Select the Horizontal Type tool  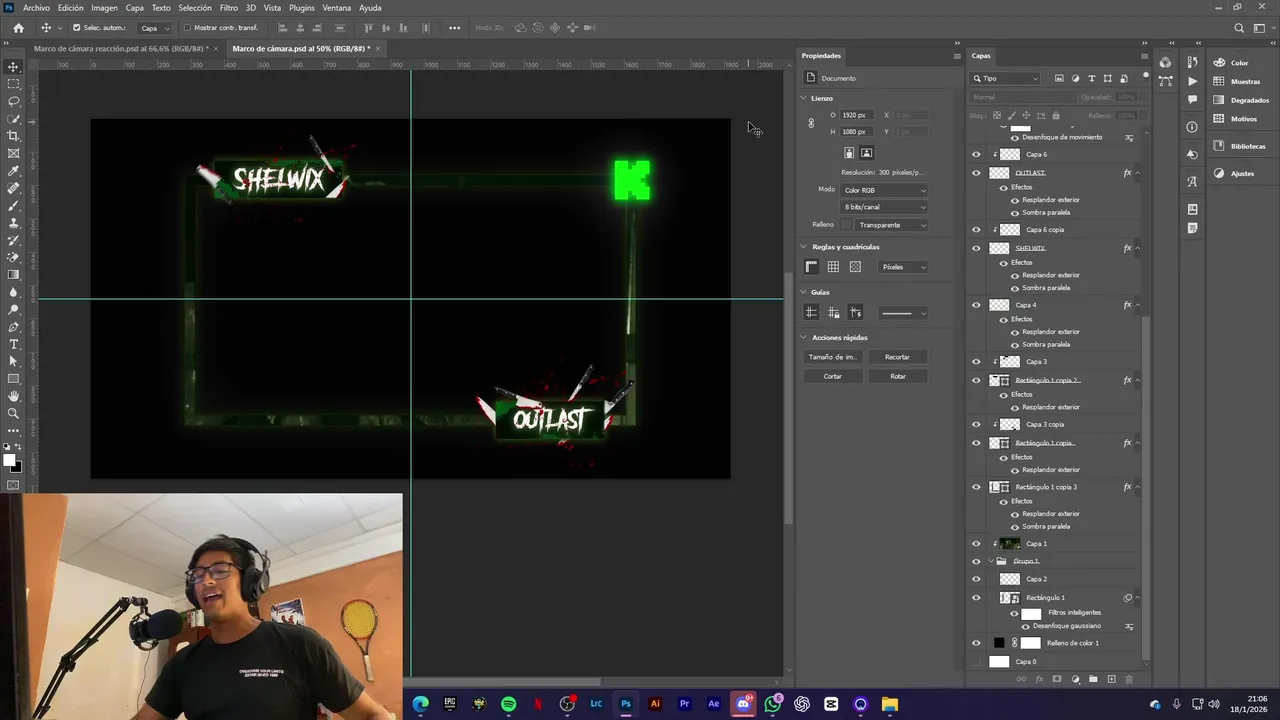13,344
